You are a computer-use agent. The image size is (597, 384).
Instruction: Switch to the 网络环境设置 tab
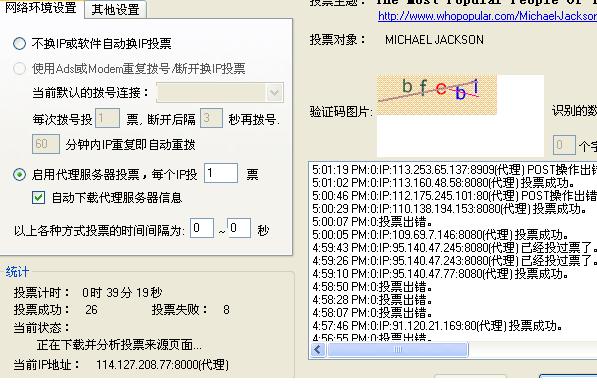tap(41, 8)
